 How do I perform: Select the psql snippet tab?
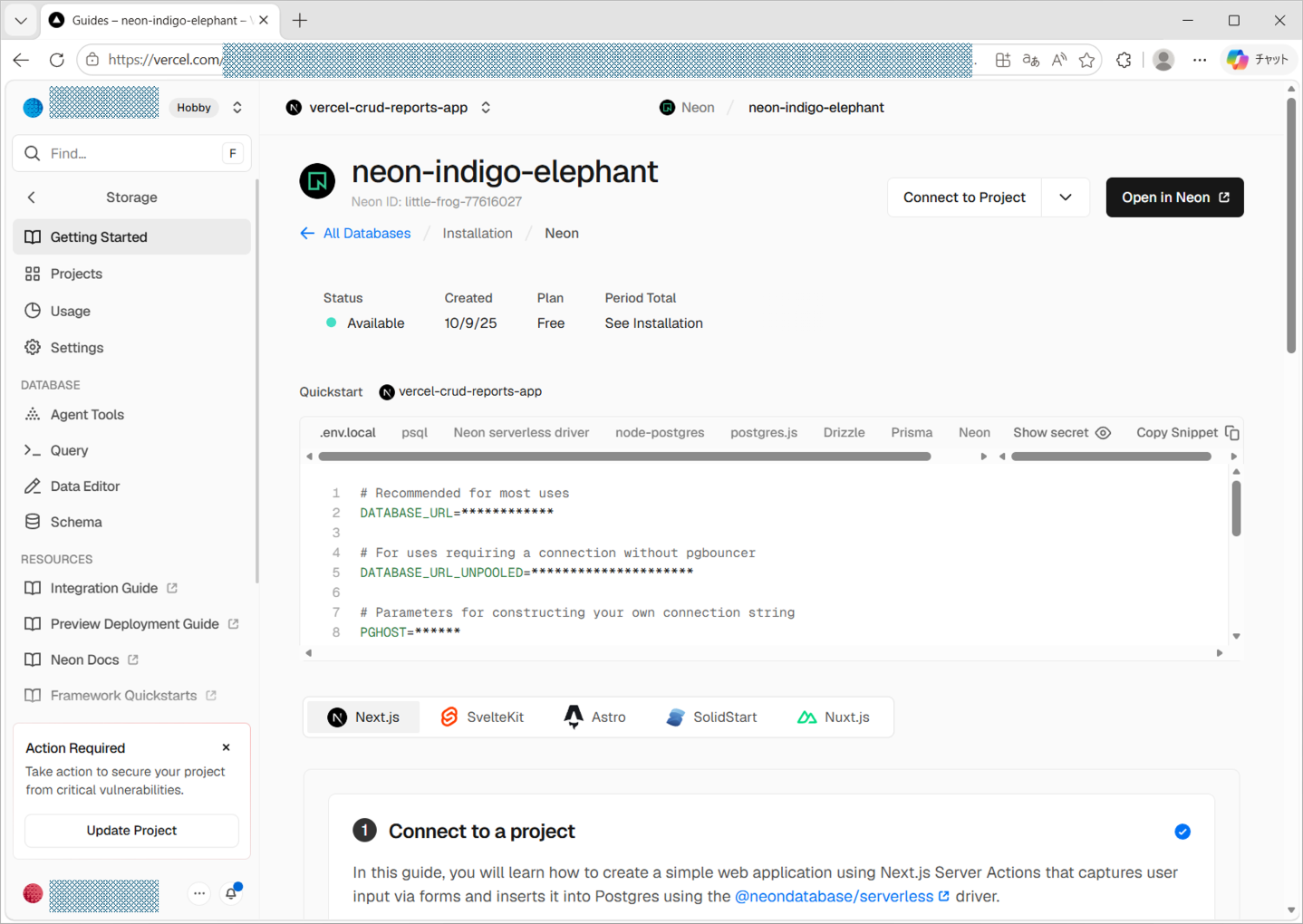click(414, 432)
